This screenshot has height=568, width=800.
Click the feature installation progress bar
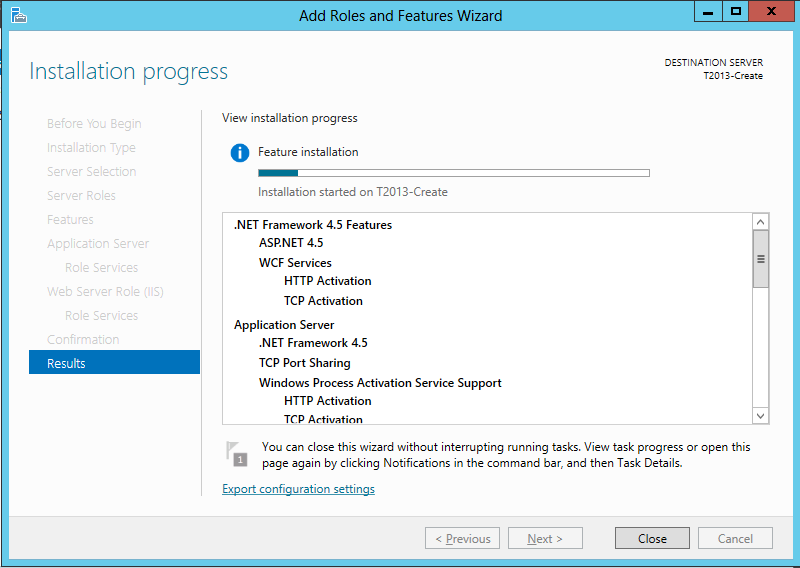(x=453, y=173)
